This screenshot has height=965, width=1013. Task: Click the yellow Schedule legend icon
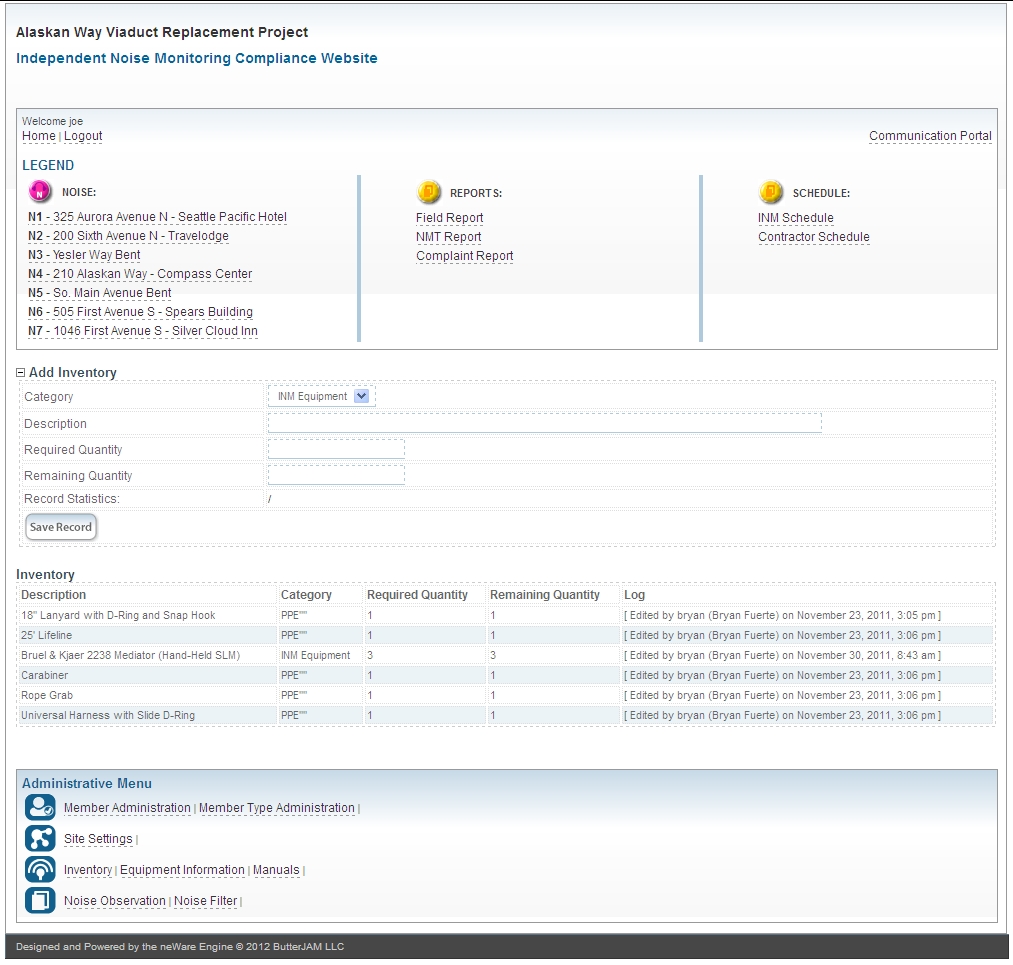770,192
